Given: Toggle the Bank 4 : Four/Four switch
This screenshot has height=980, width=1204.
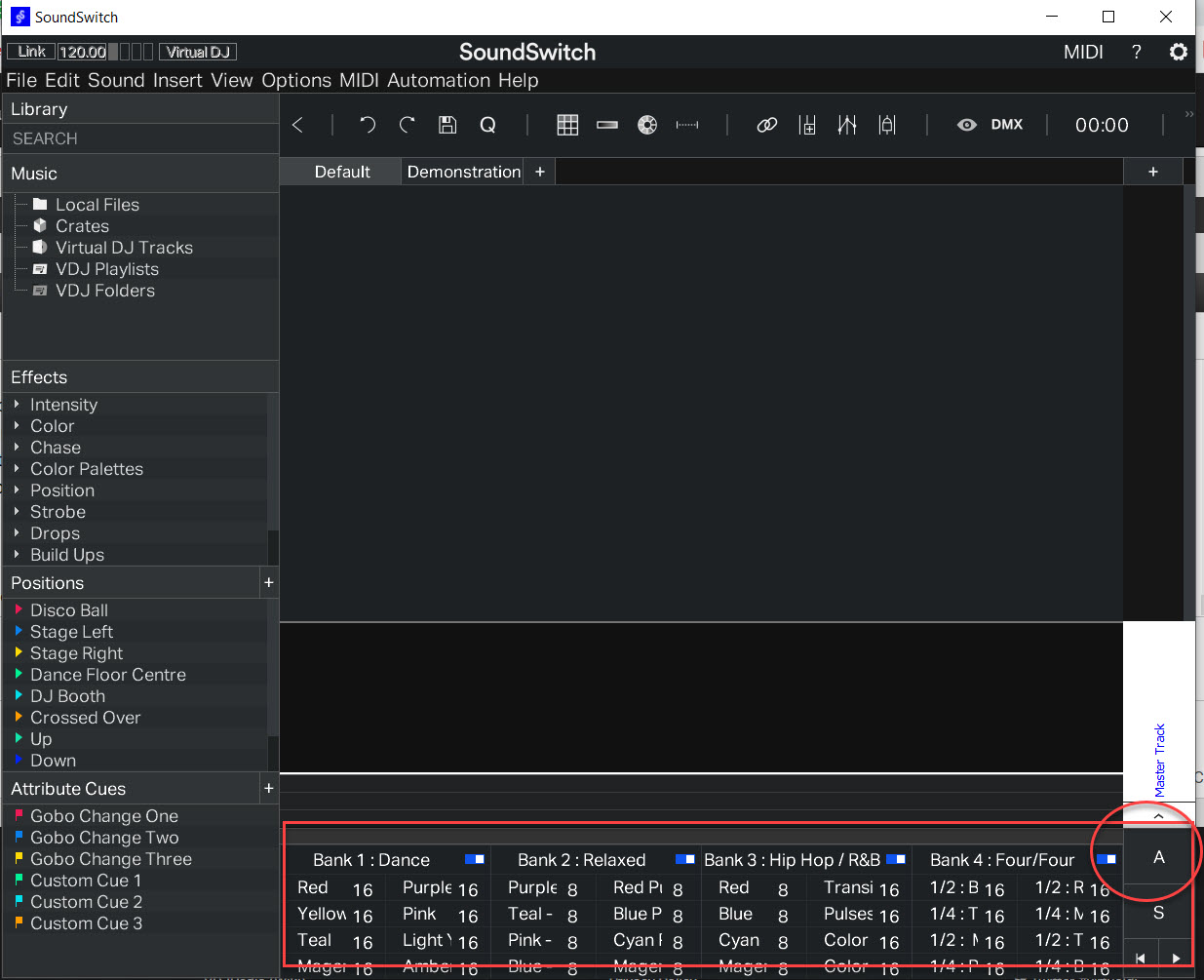Looking at the screenshot, I should tap(1107, 859).
